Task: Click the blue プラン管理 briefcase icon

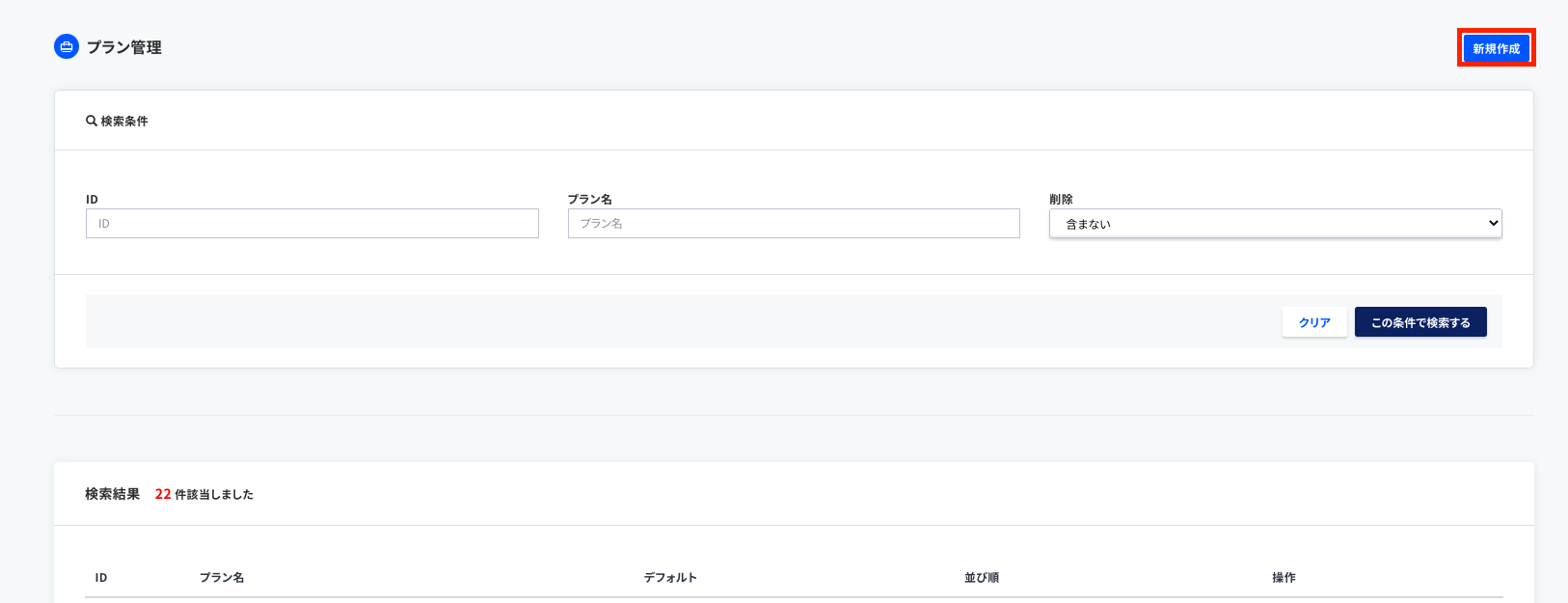Action: pos(67,46)
